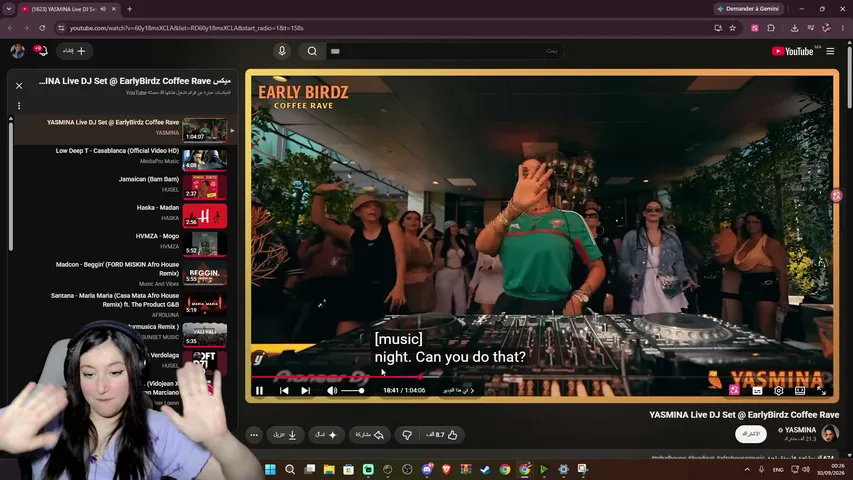Click the YouTube search magnifier button
The width and height of the screenshot is (853, 480).
[x=312, y=51]
